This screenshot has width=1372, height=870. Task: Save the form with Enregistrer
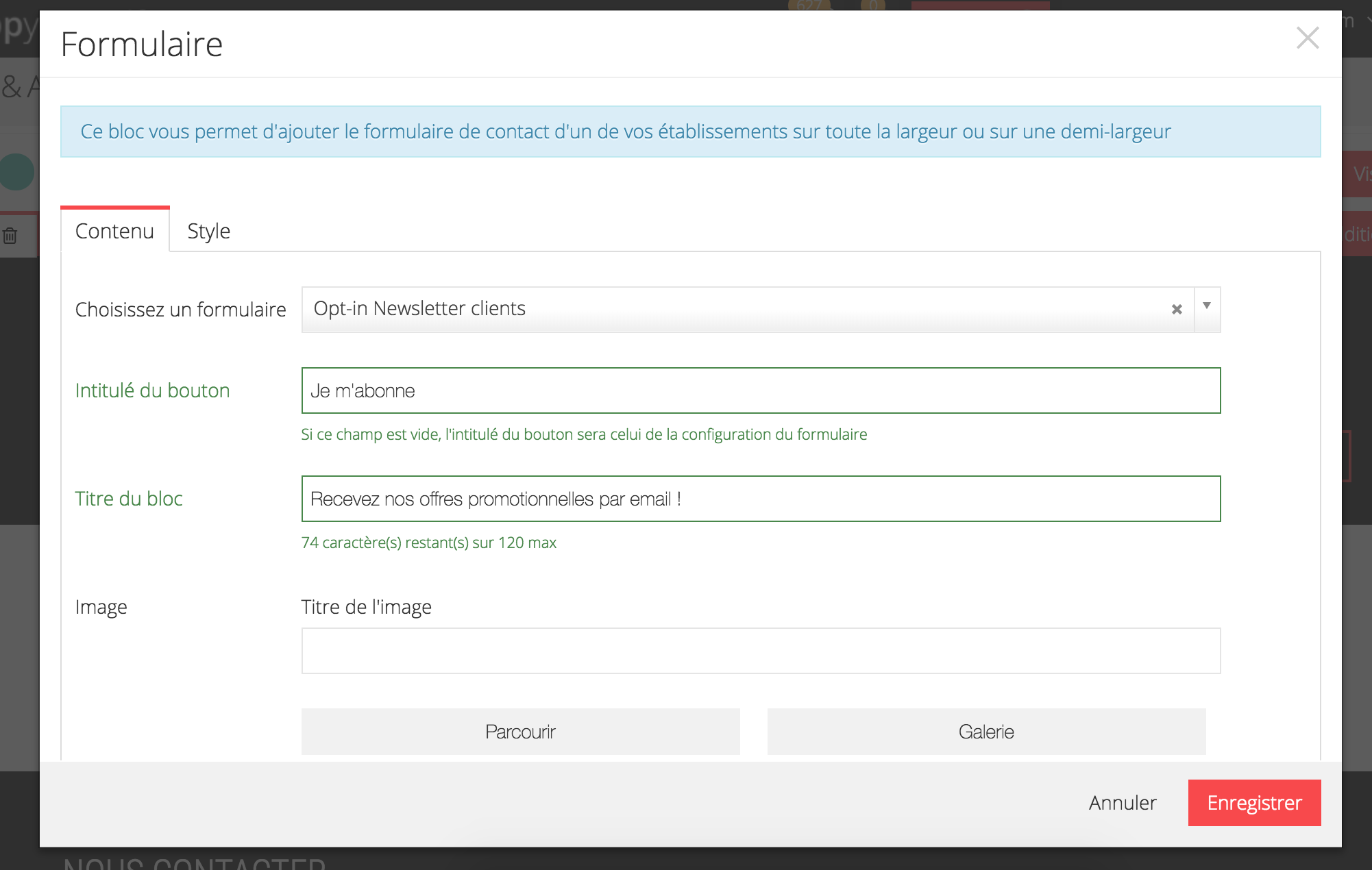[1254, 803]
